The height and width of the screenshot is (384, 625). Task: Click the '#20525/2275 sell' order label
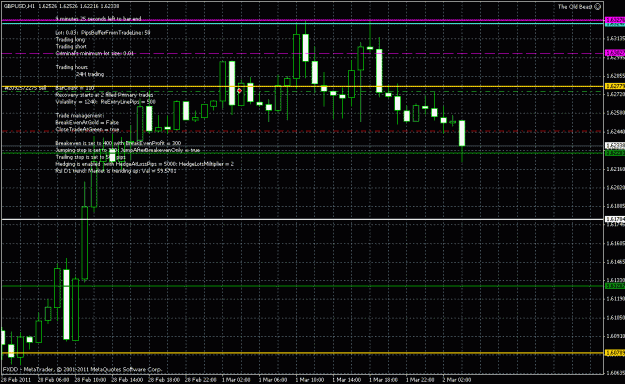pos(25,87)
